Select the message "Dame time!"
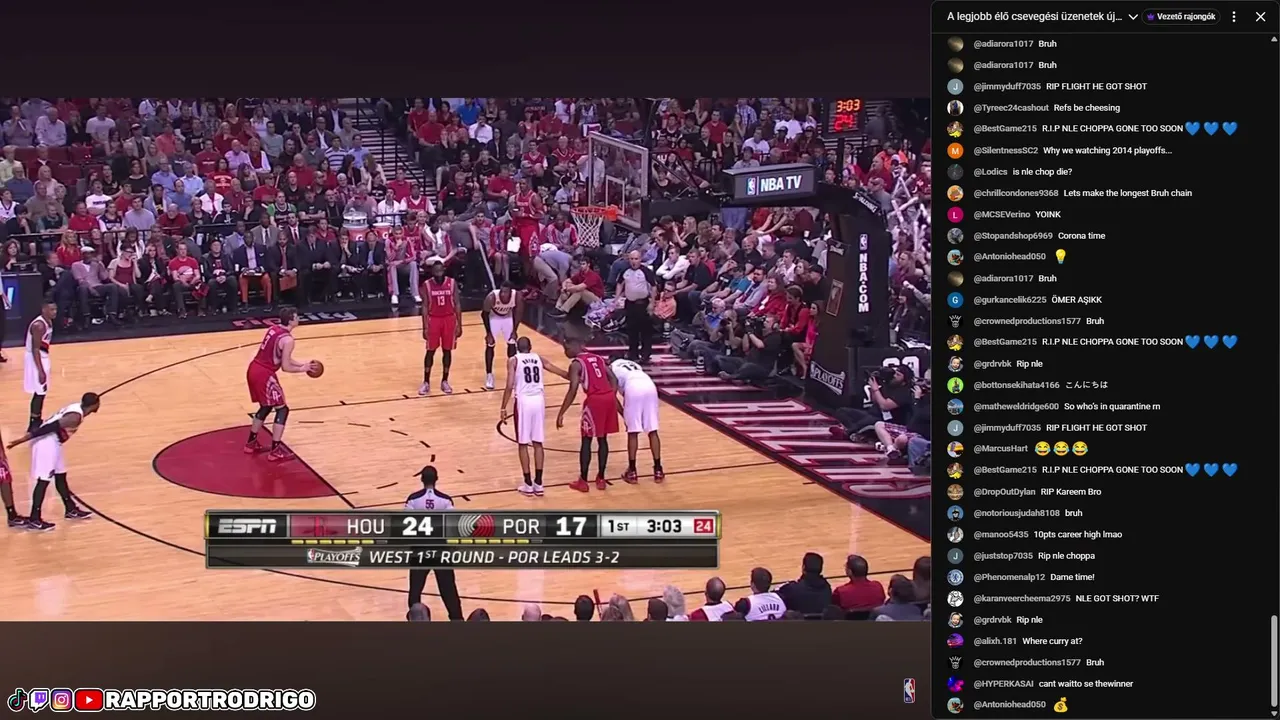 pyautogui.click(x=1072, y=577)
